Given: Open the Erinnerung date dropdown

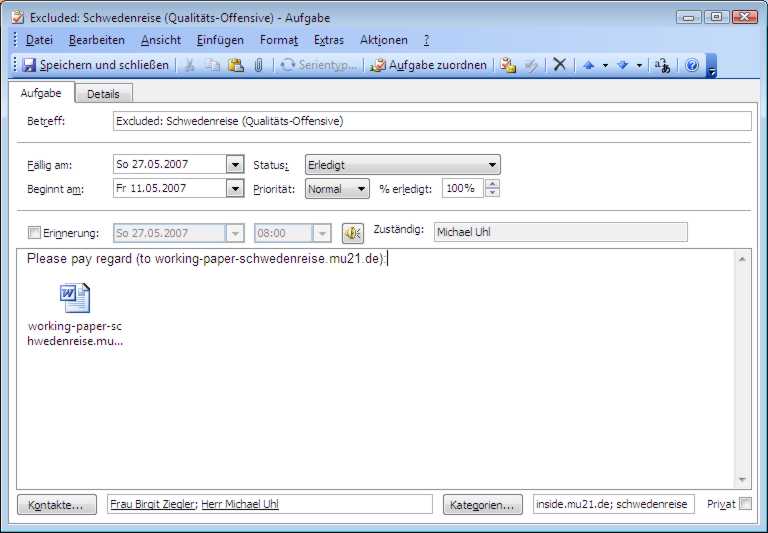Looking at the screenshot, I should coord(235,234).
